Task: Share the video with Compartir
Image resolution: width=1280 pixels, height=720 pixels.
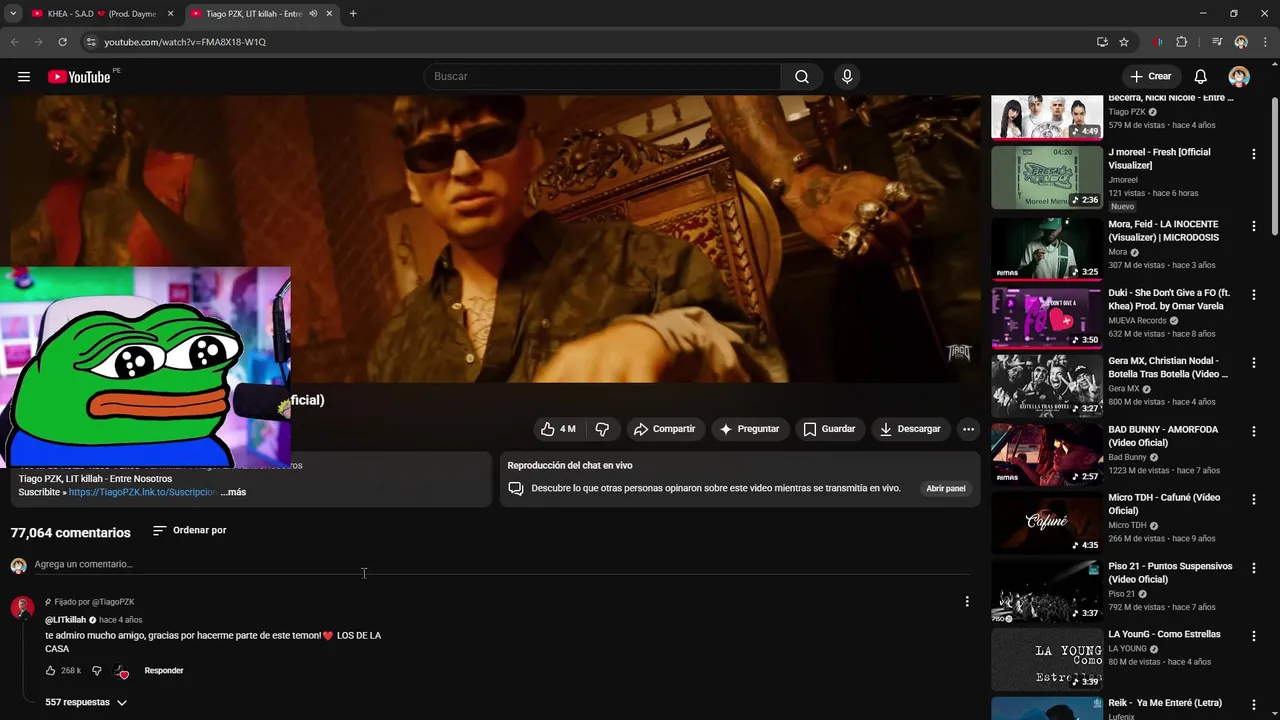Action: (x=665, y=429)
